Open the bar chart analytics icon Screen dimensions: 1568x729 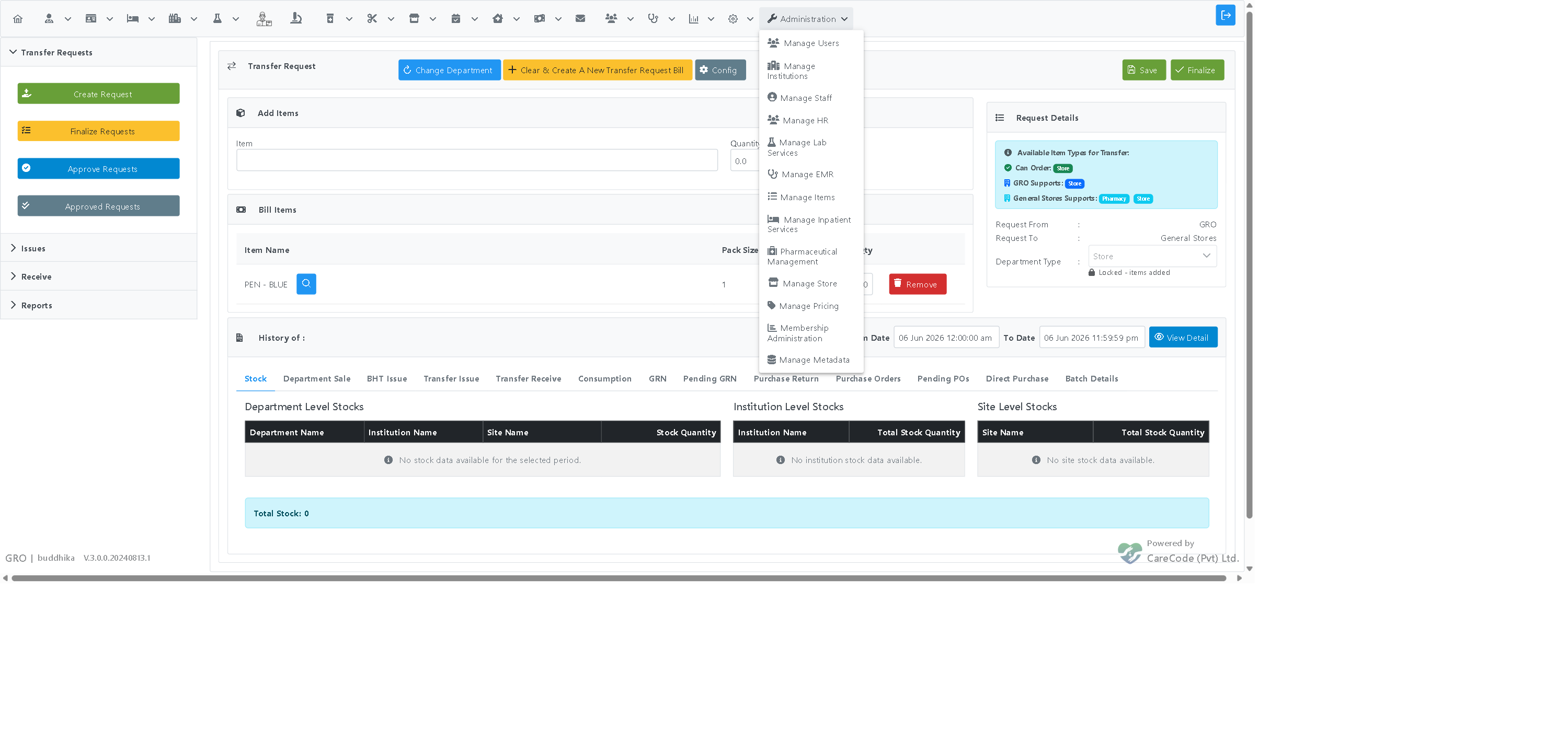point(693,19)
